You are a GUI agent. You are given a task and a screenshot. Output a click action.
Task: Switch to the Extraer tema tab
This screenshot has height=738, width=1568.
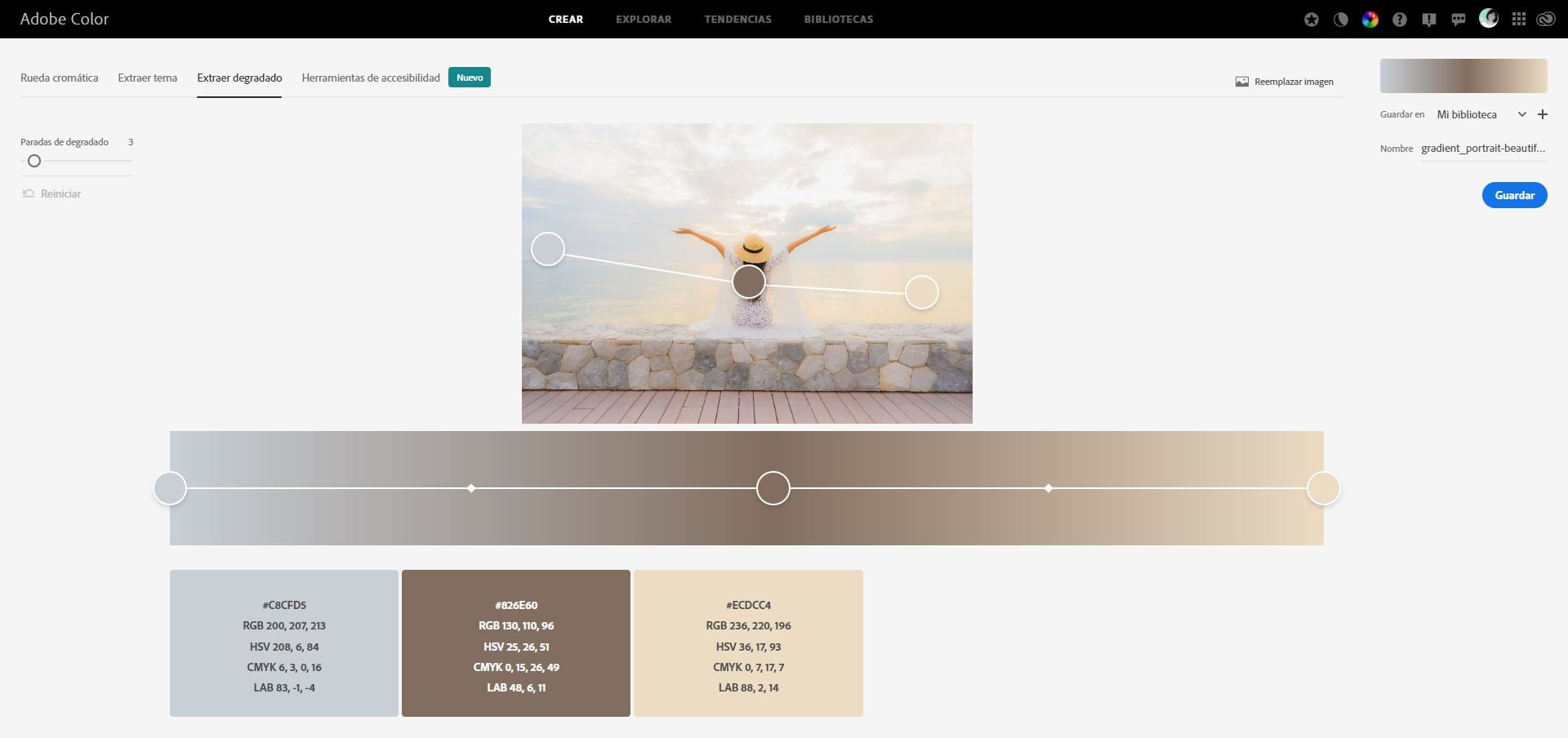click(x=147, y=78)
